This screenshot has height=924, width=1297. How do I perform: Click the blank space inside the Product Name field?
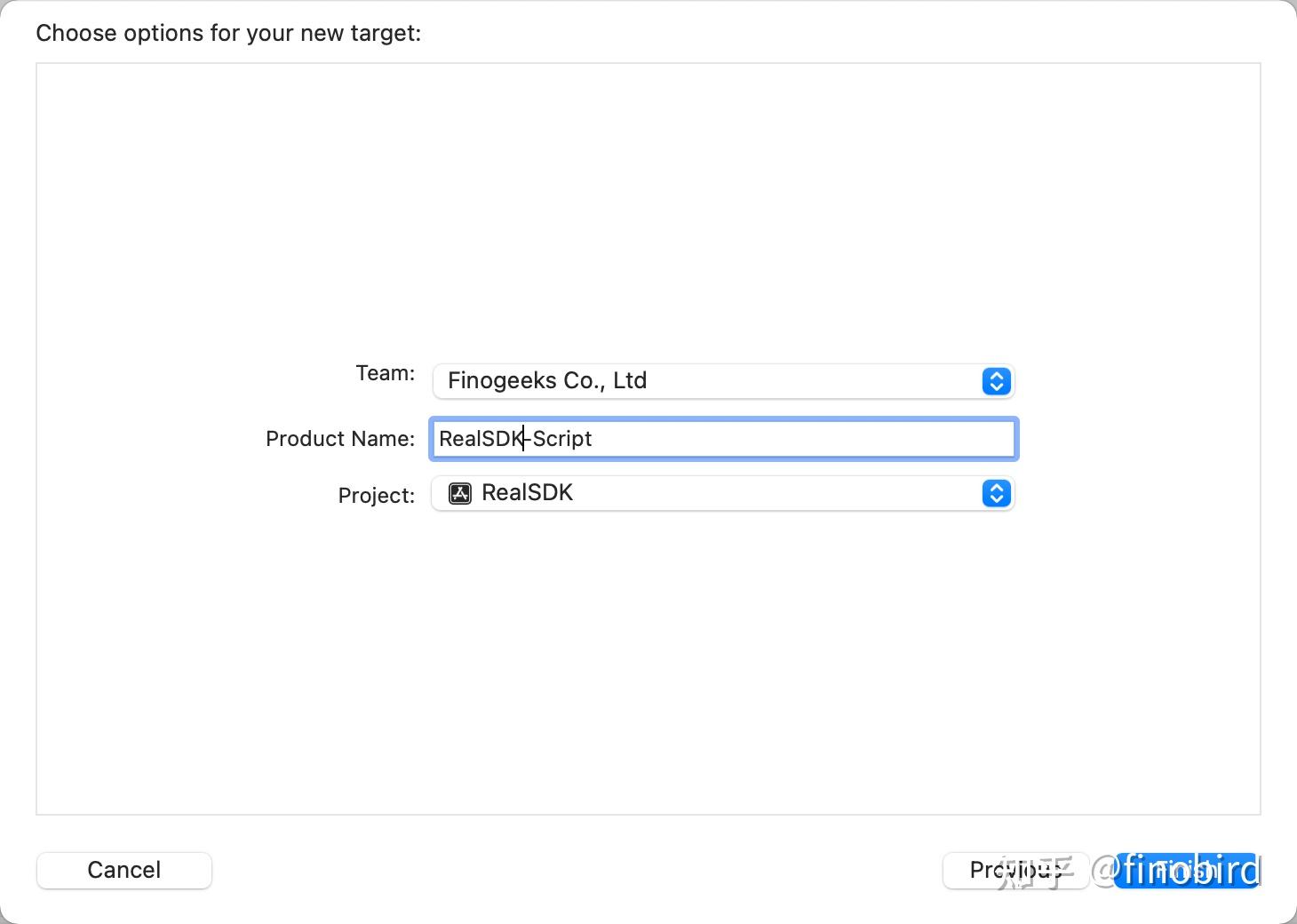pos(800,439)
